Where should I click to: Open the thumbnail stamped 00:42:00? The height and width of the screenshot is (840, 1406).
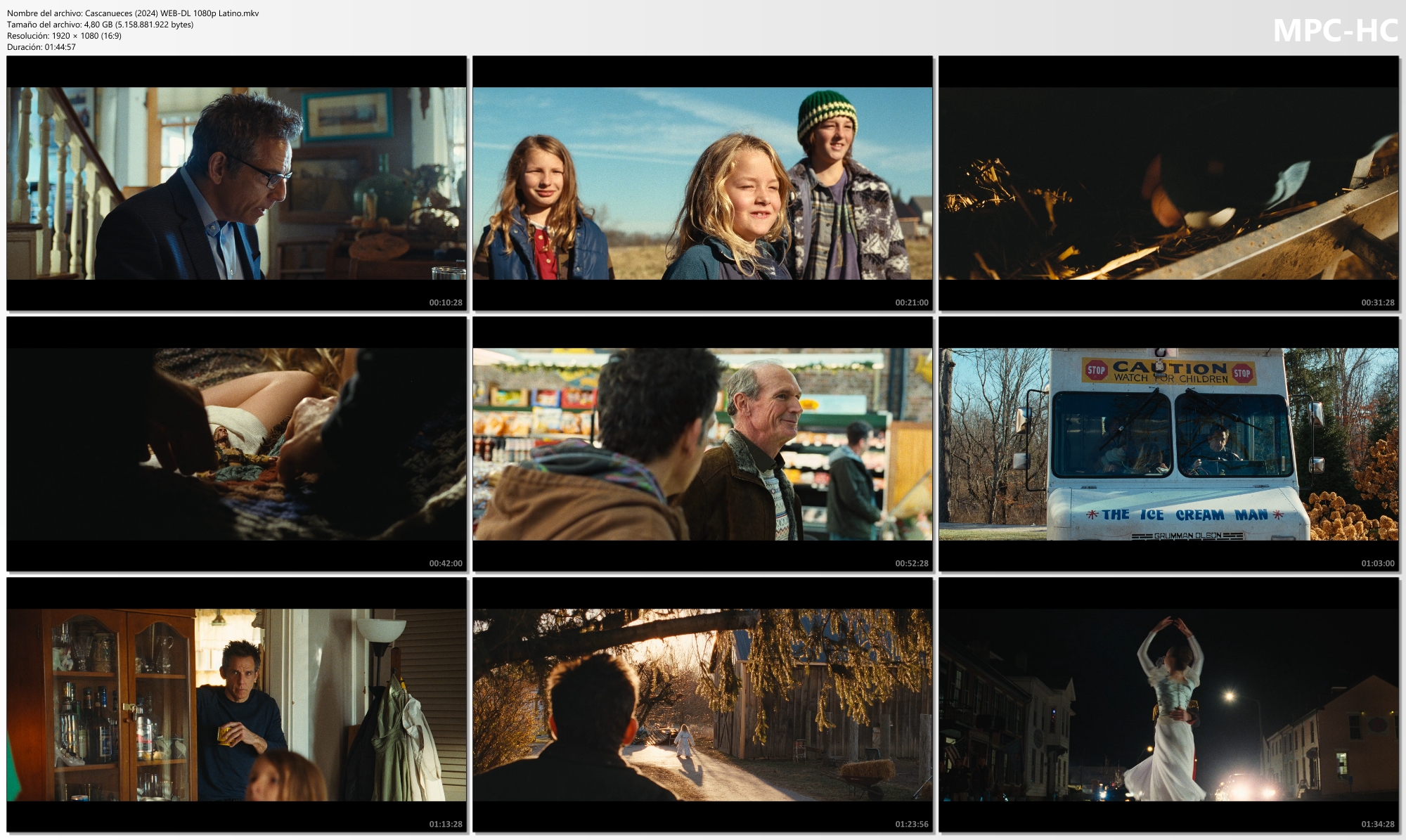[236, 444]
